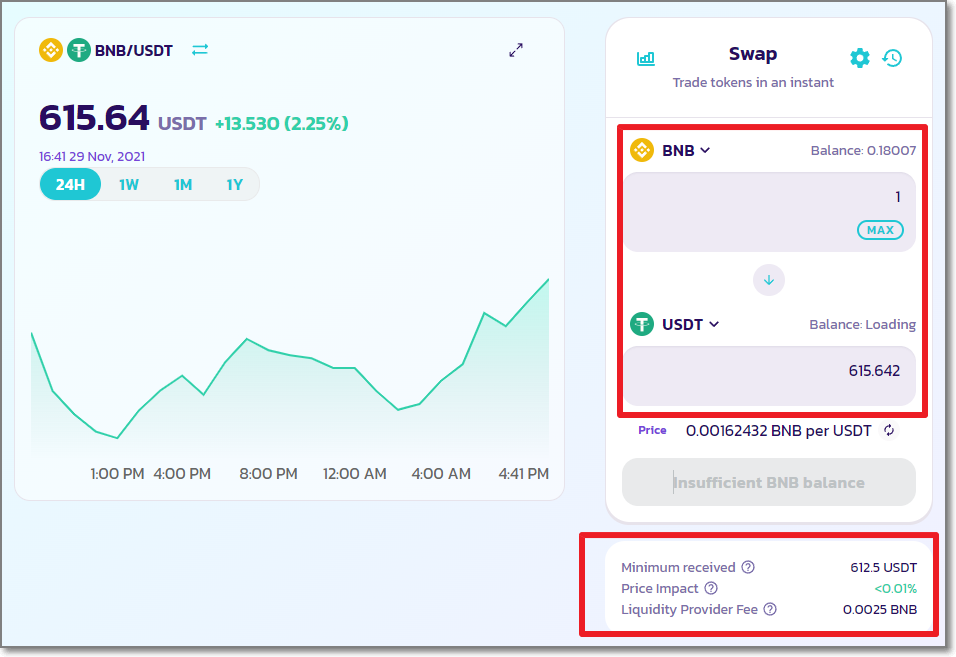Click the 8:00 PM chart axis label
This screenshot has height=657, width=956.
268,474
